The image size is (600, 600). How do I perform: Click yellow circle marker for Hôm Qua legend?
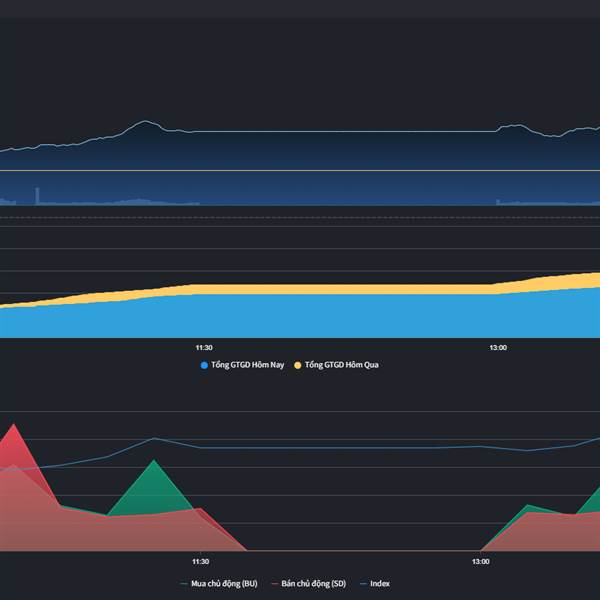click(298, 365)
